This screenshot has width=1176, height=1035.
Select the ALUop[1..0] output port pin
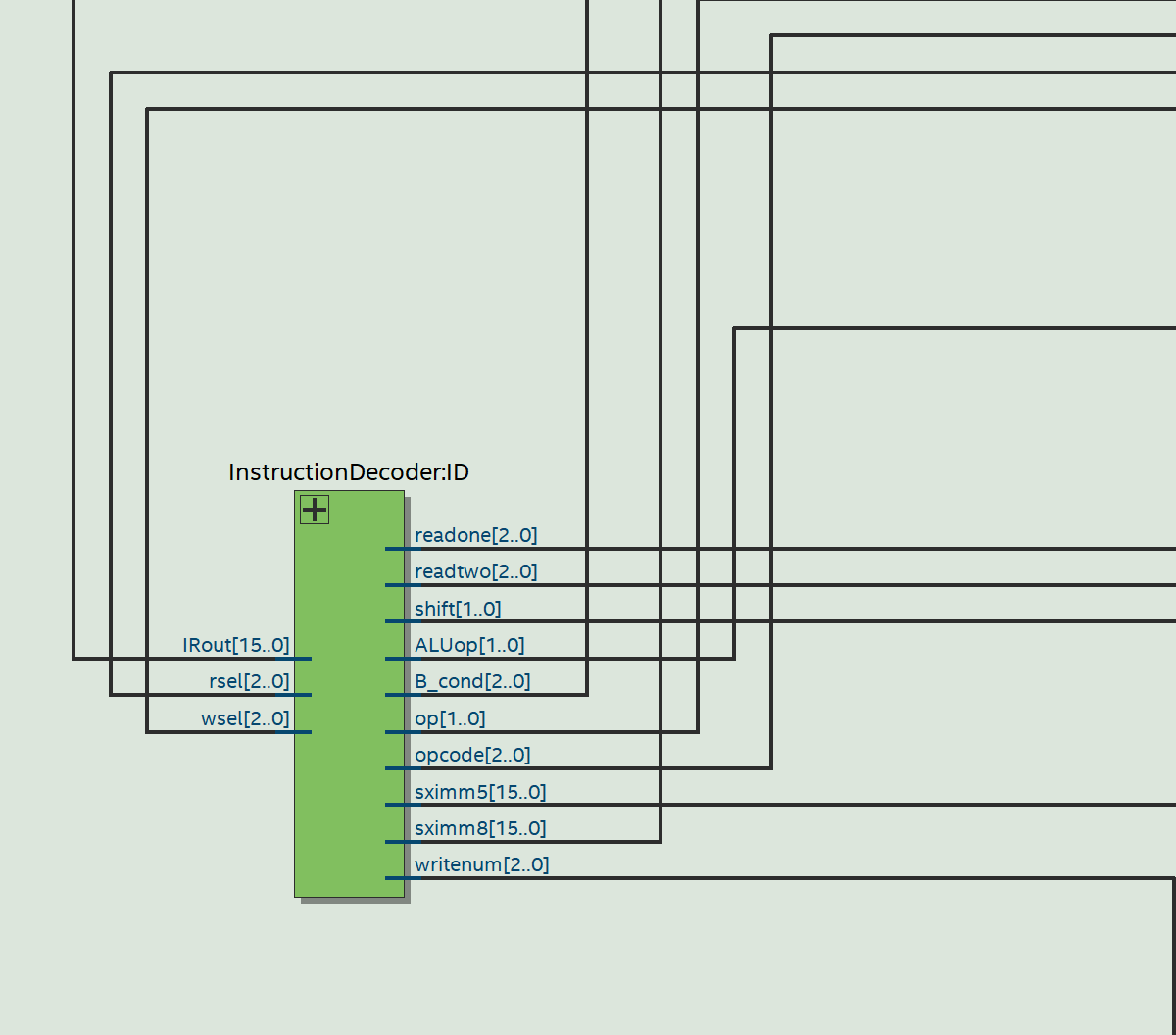[x=399, y=658]
